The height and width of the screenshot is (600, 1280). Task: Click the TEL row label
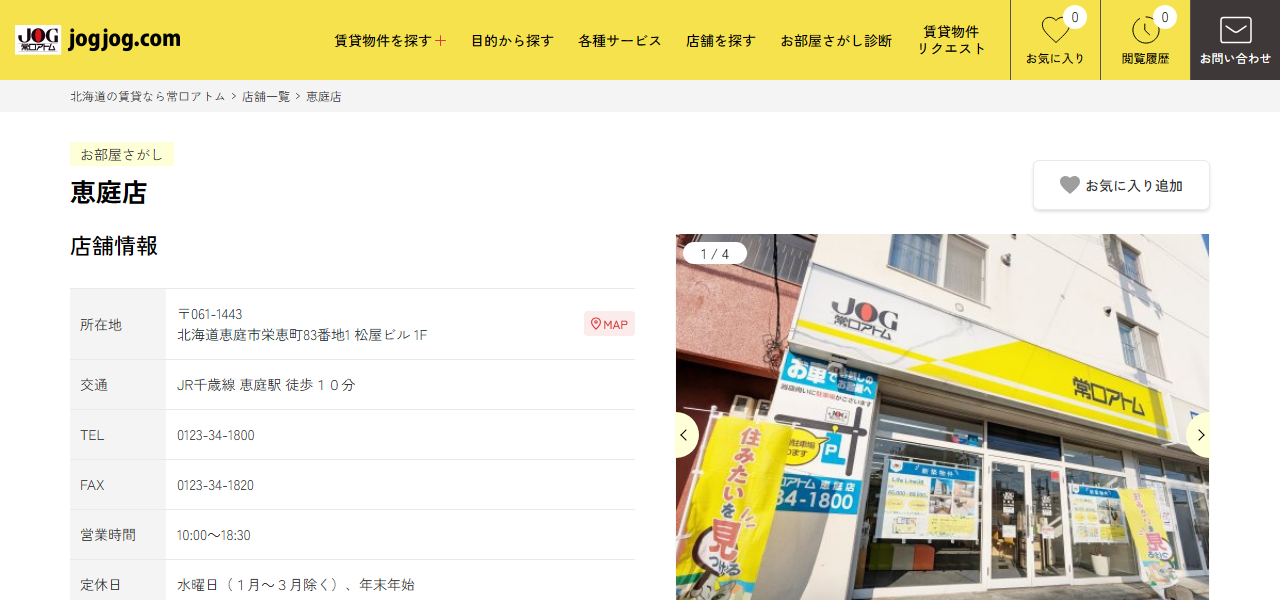[x=92, y=435]
